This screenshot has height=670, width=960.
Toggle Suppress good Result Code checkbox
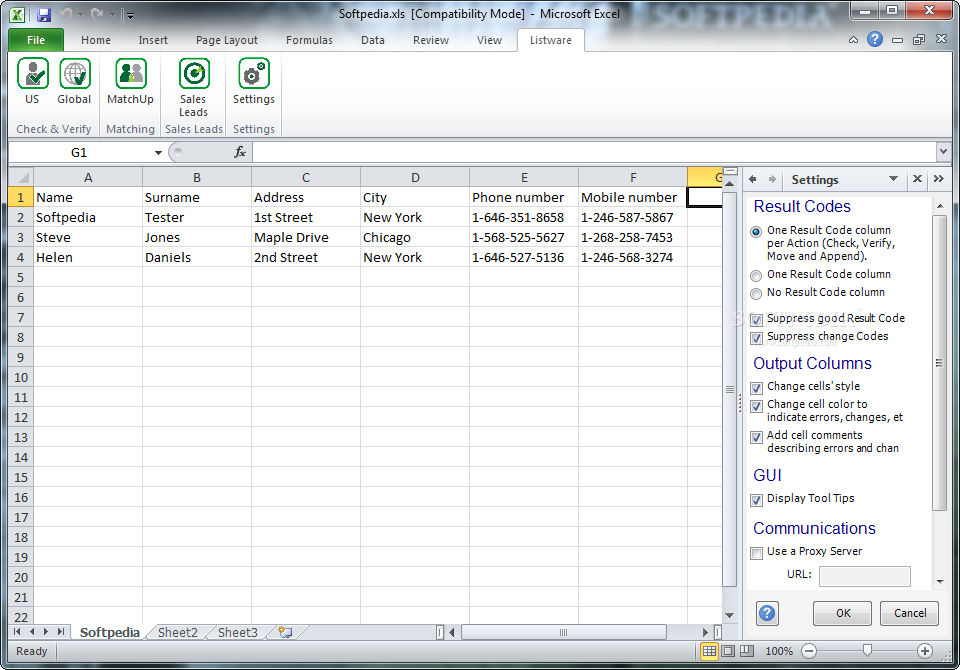coord(757,320)
